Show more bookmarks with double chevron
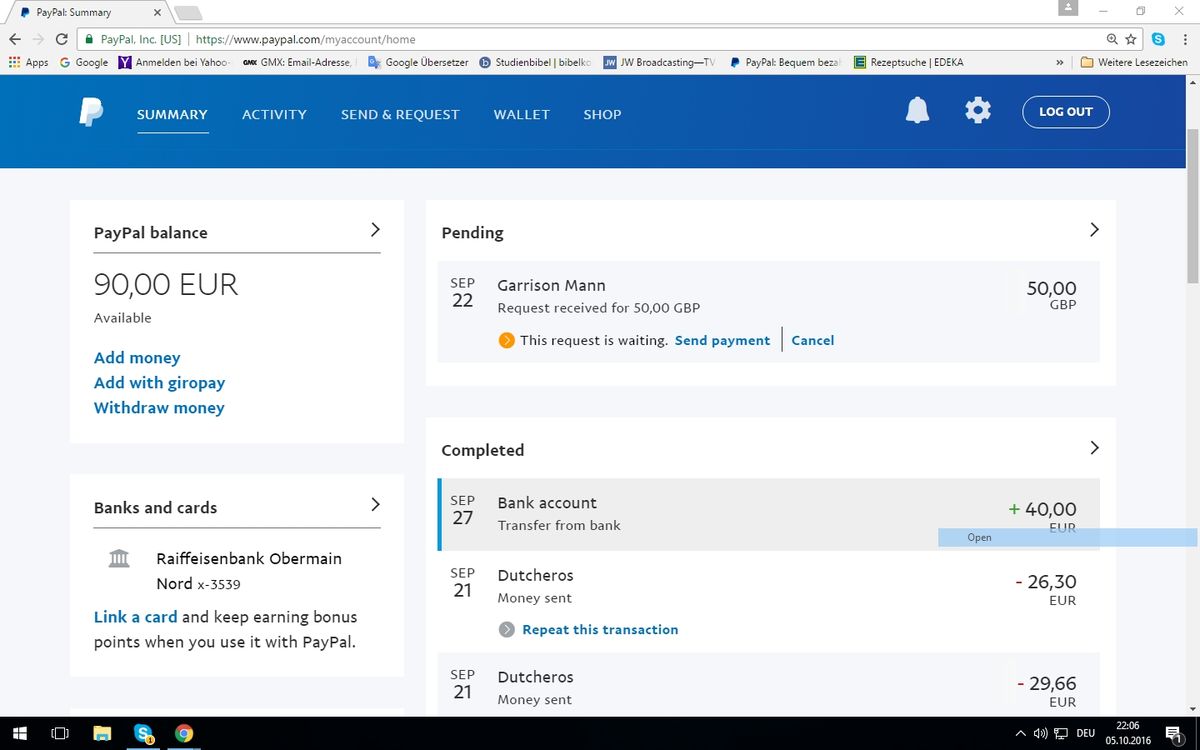Image resolution: width=1200 pixels, height=750 pixels. (1059, 62)
